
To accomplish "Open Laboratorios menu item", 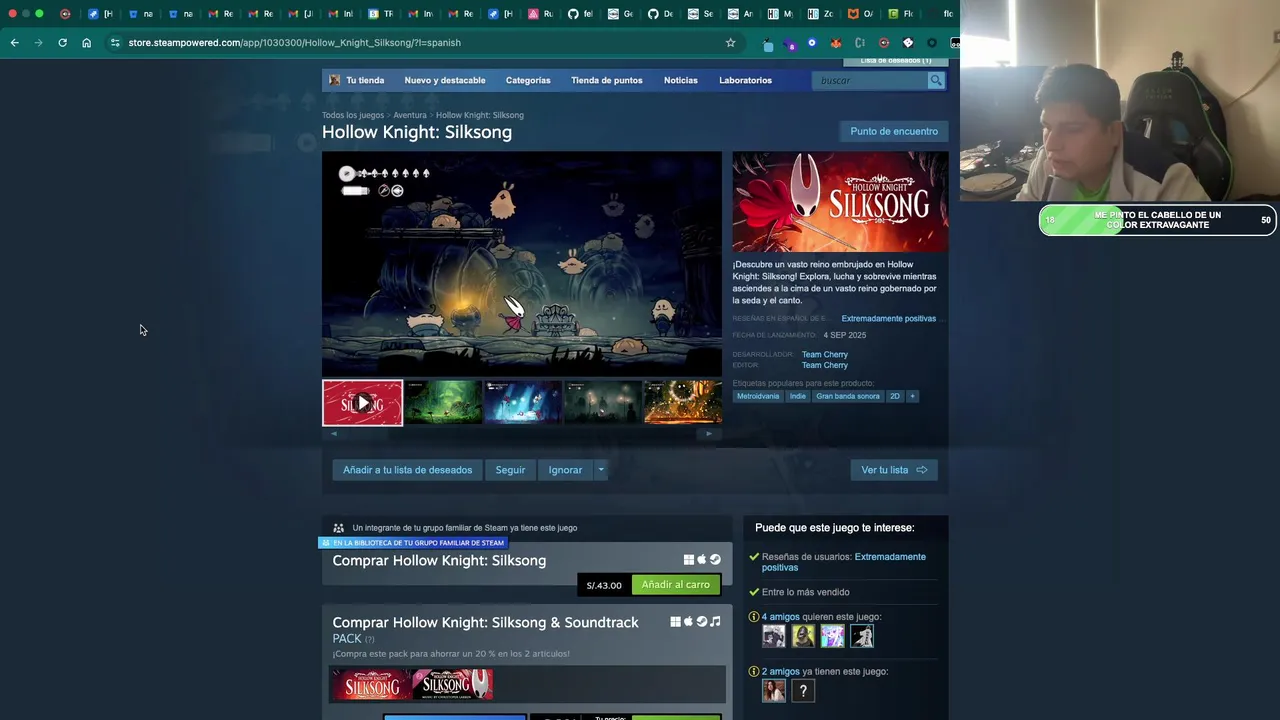I will point(745,80).
